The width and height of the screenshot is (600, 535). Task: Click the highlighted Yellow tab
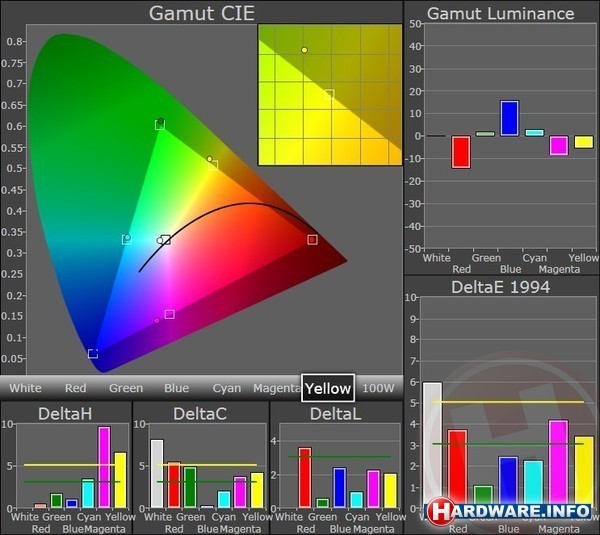tap(328, 388)
